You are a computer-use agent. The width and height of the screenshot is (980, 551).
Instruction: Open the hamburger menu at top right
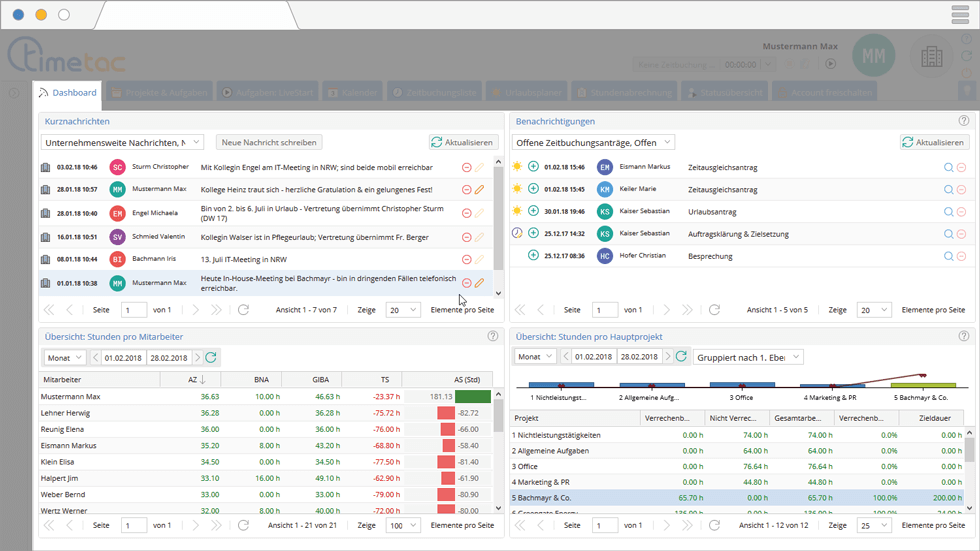961,14
